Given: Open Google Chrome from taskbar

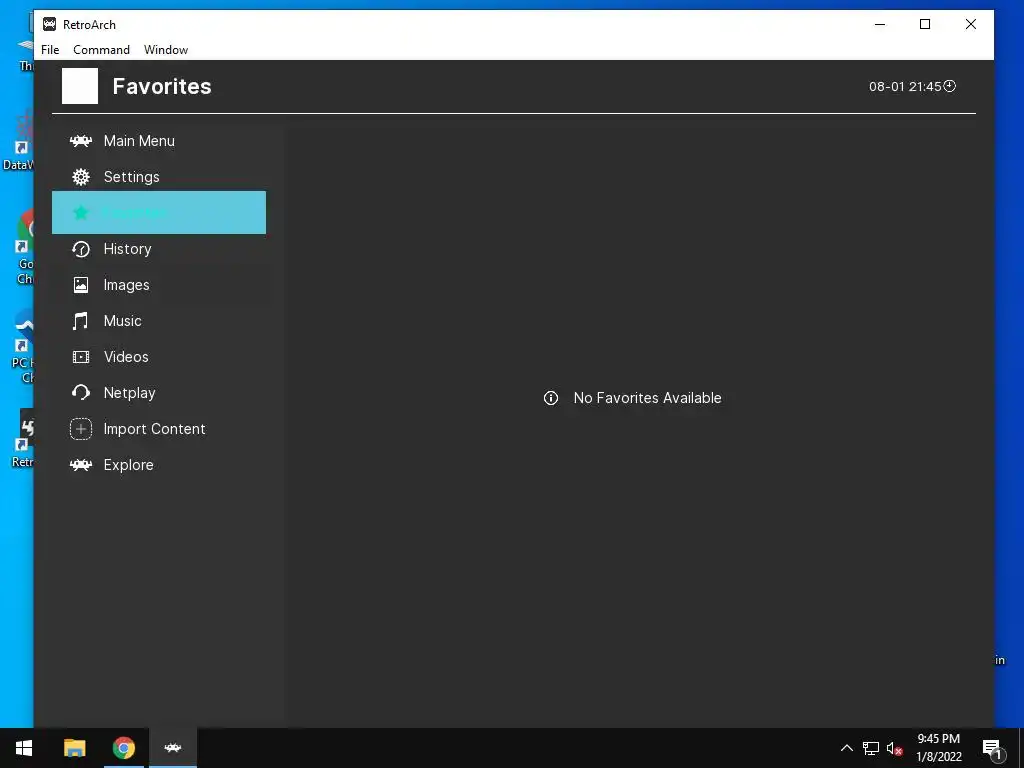Looking at the screenshot, I should click(x=123, y=748).
